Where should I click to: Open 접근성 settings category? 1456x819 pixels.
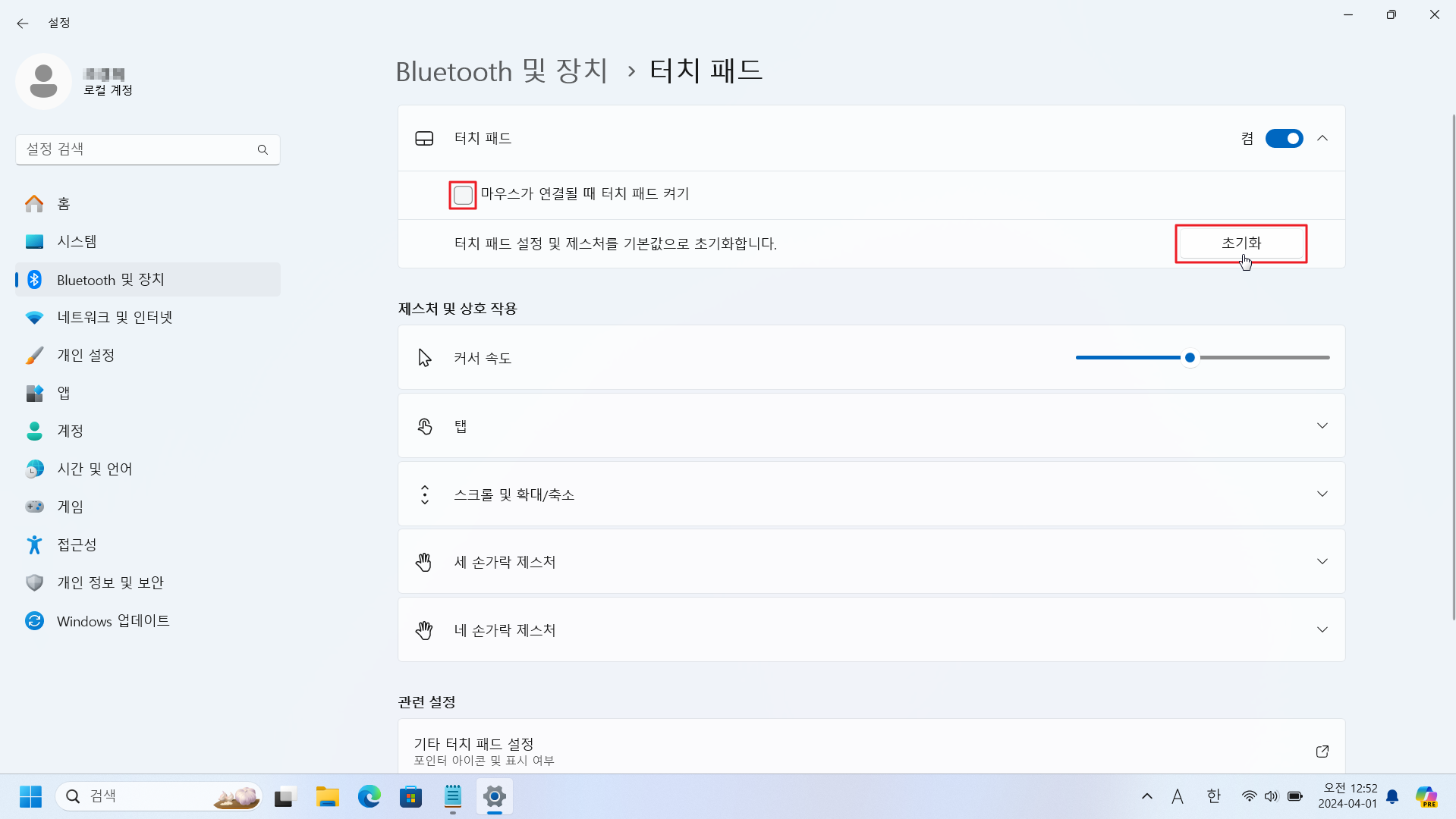pyautogui.click(x=148, y=545)
